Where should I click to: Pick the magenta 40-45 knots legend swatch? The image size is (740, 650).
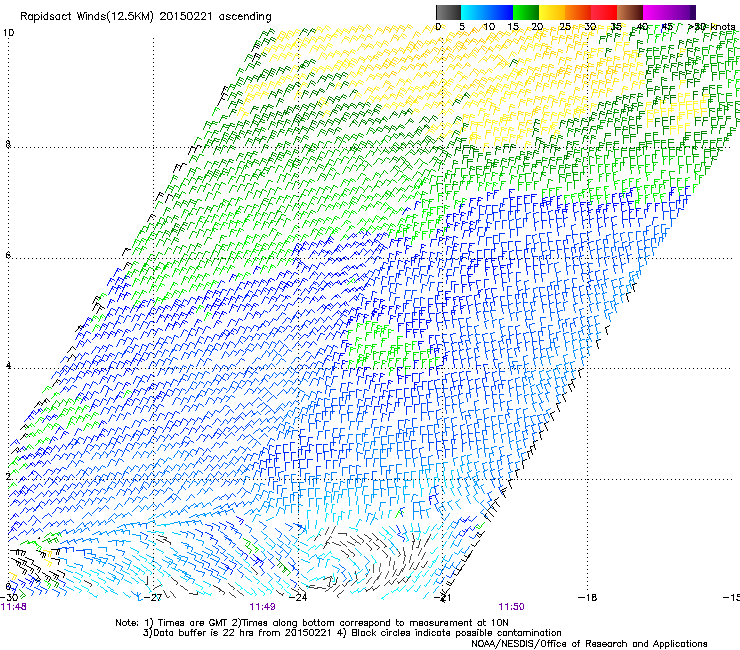(656, 12)
